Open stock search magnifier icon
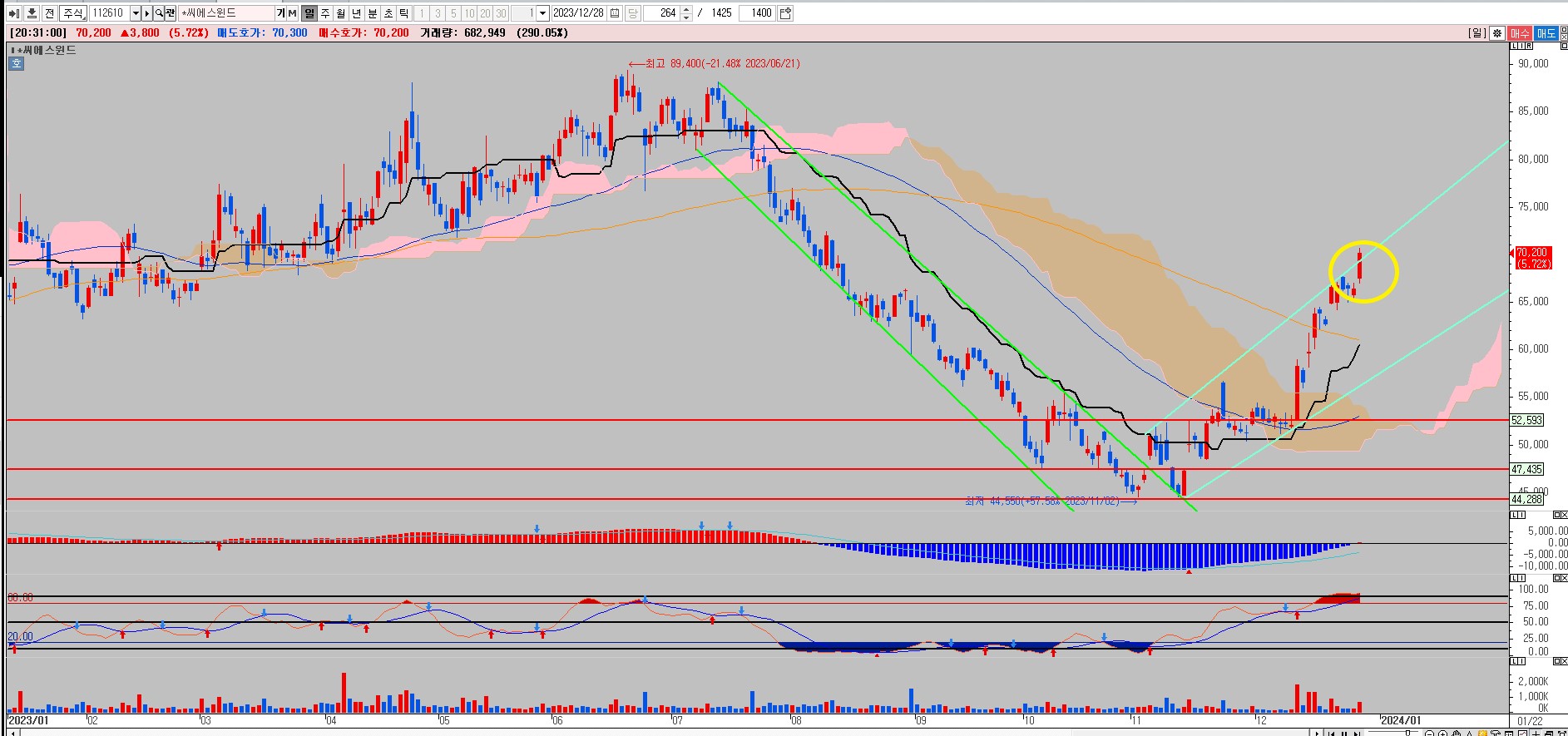Screen dimensions: 1568x736 coord(159,13)
